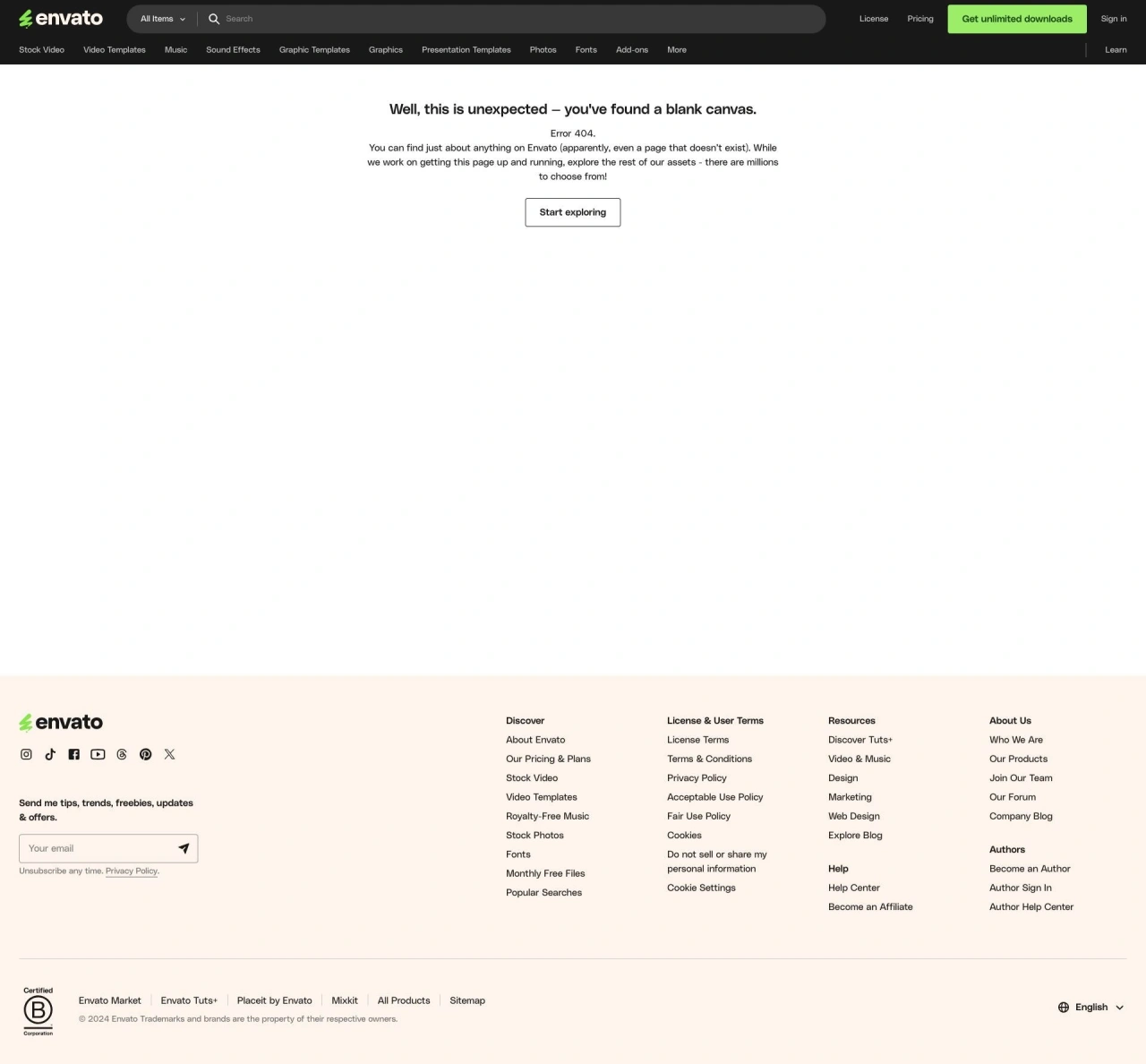
Task: Open Sitemap footer link
Action: (467, 1000)
